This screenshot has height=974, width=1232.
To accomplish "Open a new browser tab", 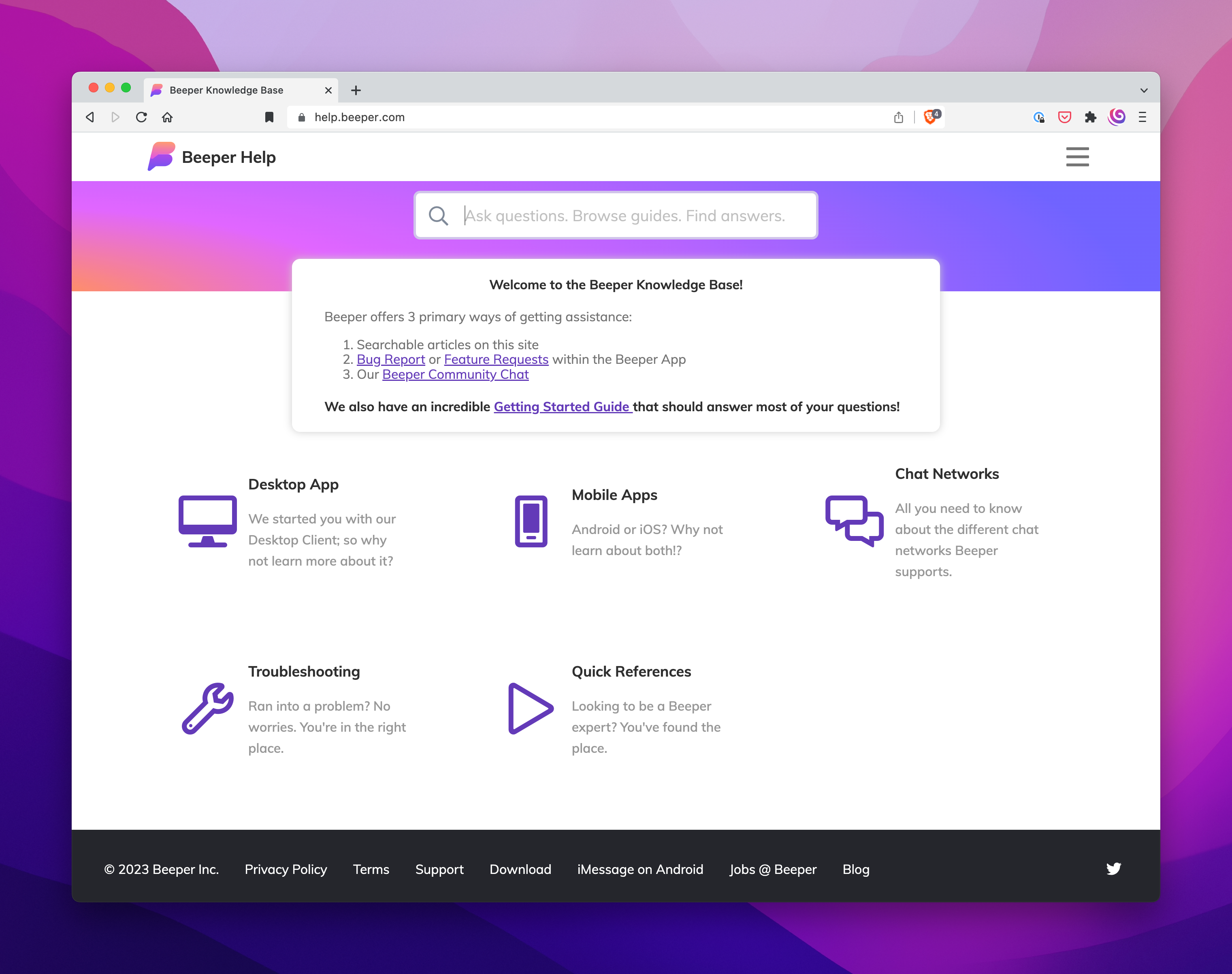I will coord(356,90).
